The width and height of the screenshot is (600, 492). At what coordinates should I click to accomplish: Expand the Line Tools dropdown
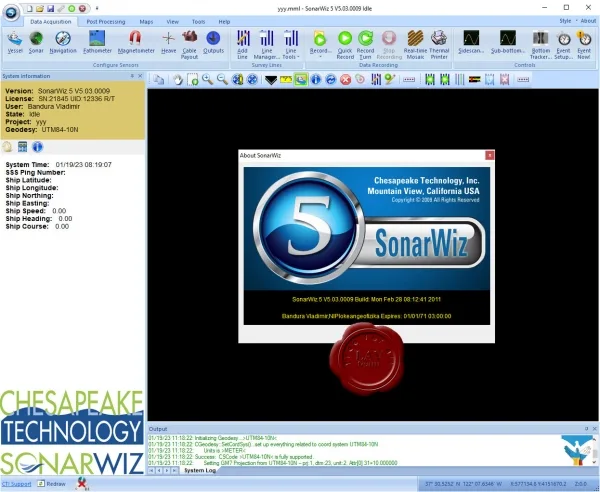click(291, 45)
